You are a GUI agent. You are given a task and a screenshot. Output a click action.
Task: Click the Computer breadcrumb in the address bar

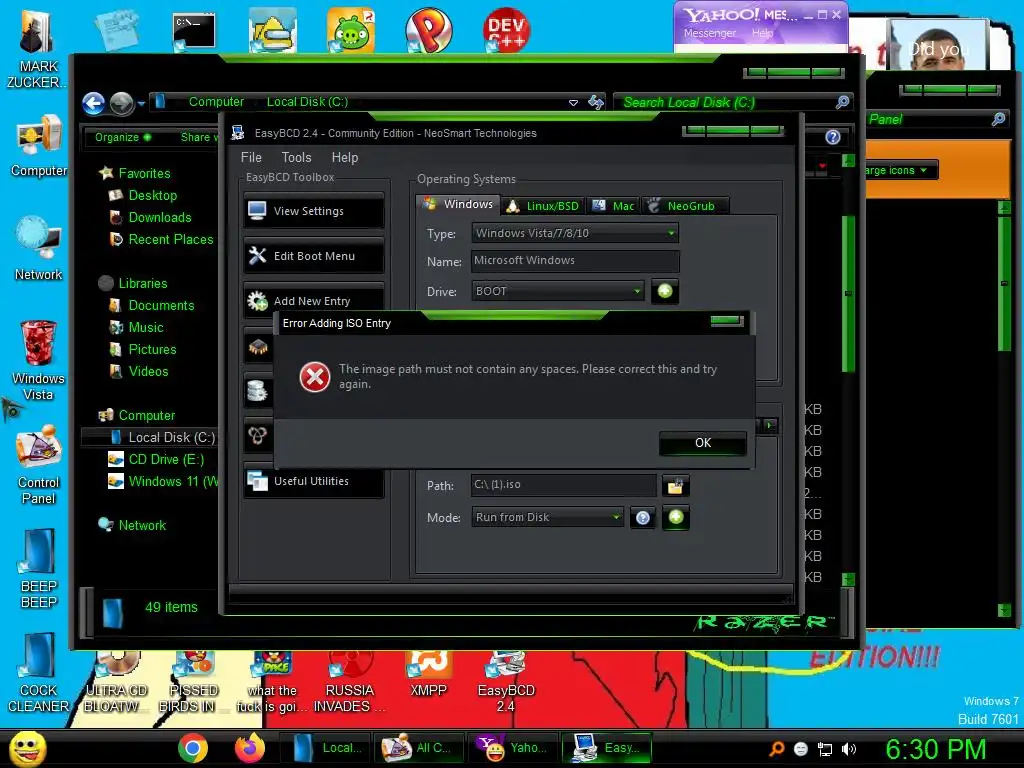click(x=216, y=102)
